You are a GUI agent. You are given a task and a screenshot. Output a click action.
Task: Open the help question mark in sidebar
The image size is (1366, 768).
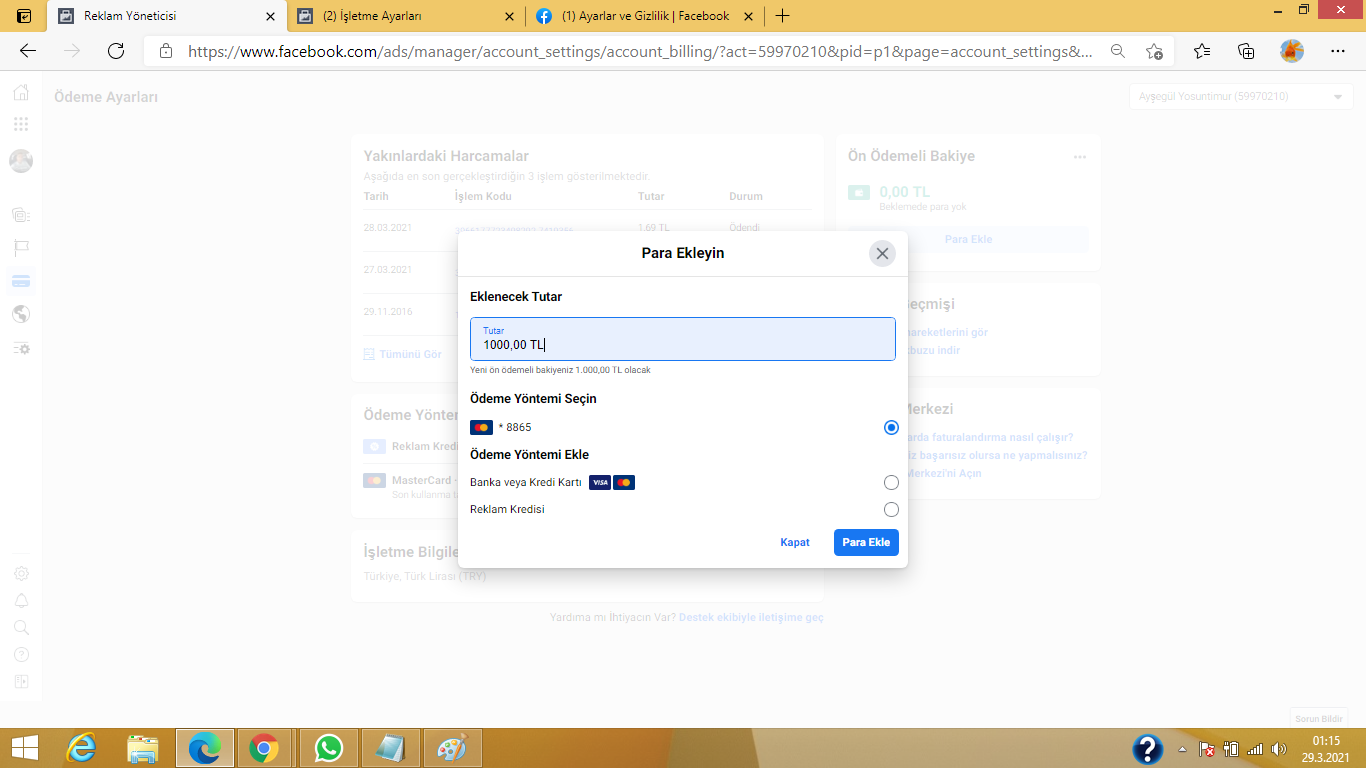[21, 655]
